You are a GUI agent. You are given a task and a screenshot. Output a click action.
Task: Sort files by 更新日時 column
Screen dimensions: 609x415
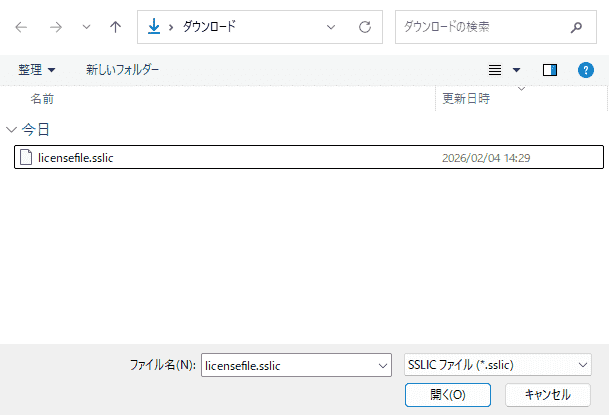[x=466, y=99]
